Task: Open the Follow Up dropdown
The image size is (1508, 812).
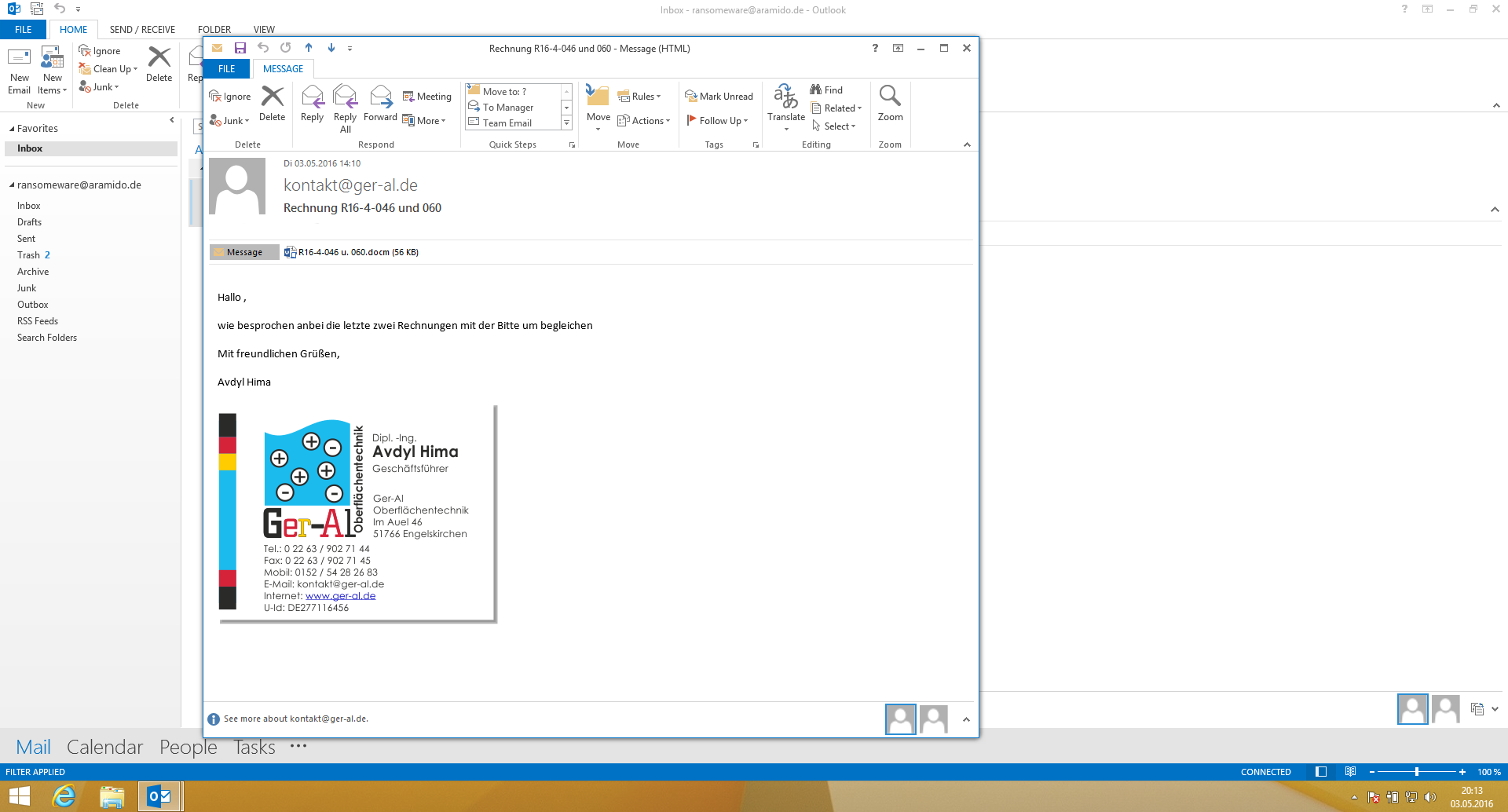Action: pyautogui.click(x=717, y=121)
